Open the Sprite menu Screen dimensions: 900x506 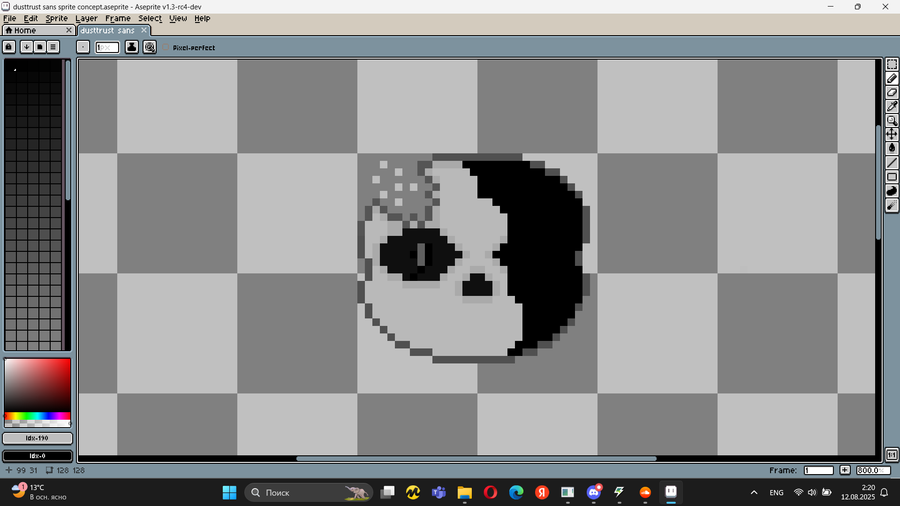click(x=56, y=18)
